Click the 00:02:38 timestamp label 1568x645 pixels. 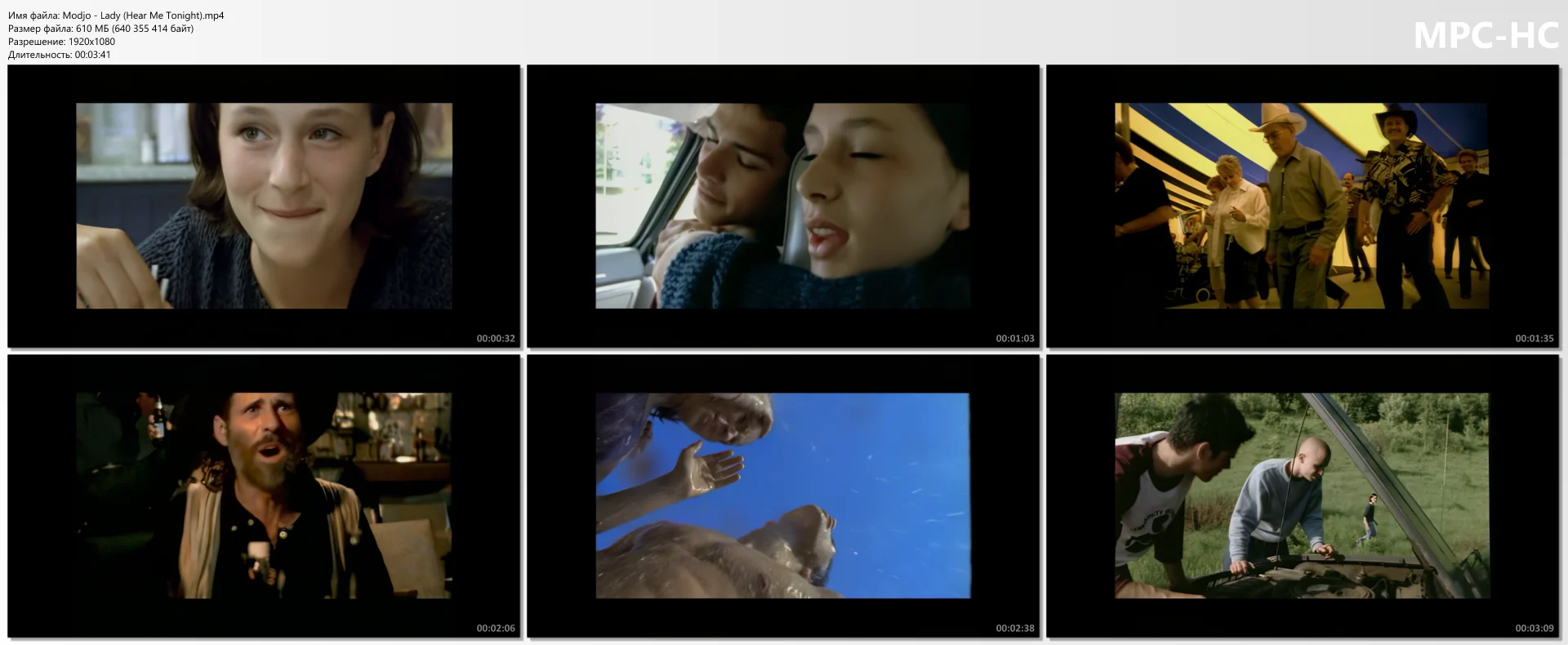(1015, 628)
